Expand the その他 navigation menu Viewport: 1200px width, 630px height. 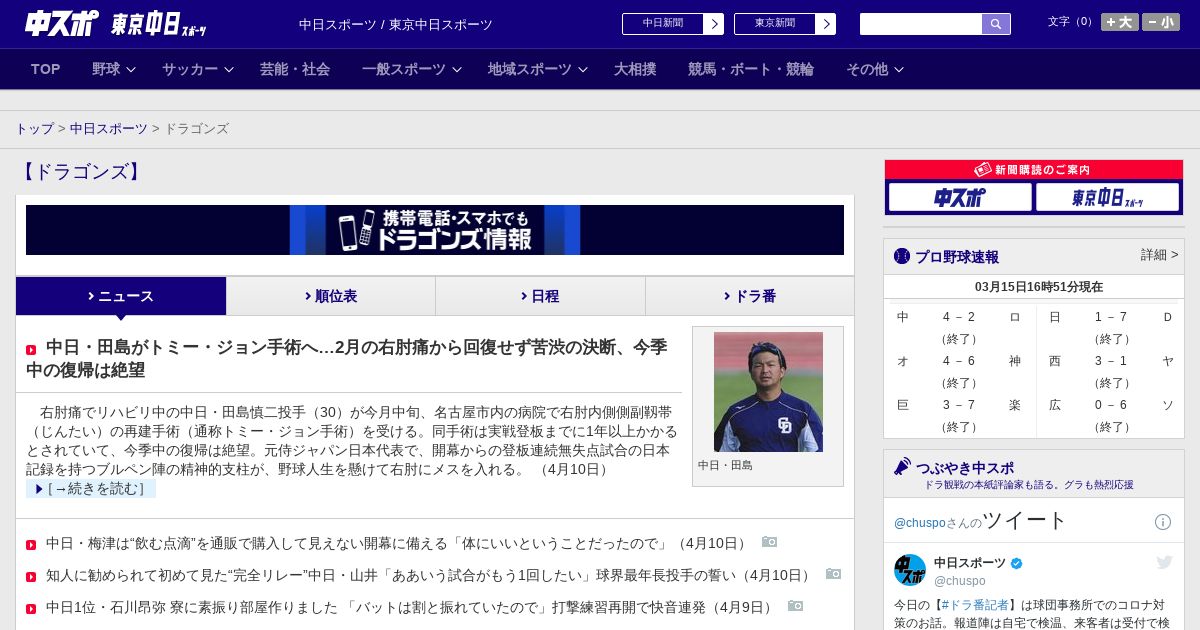tap(875, 69)
